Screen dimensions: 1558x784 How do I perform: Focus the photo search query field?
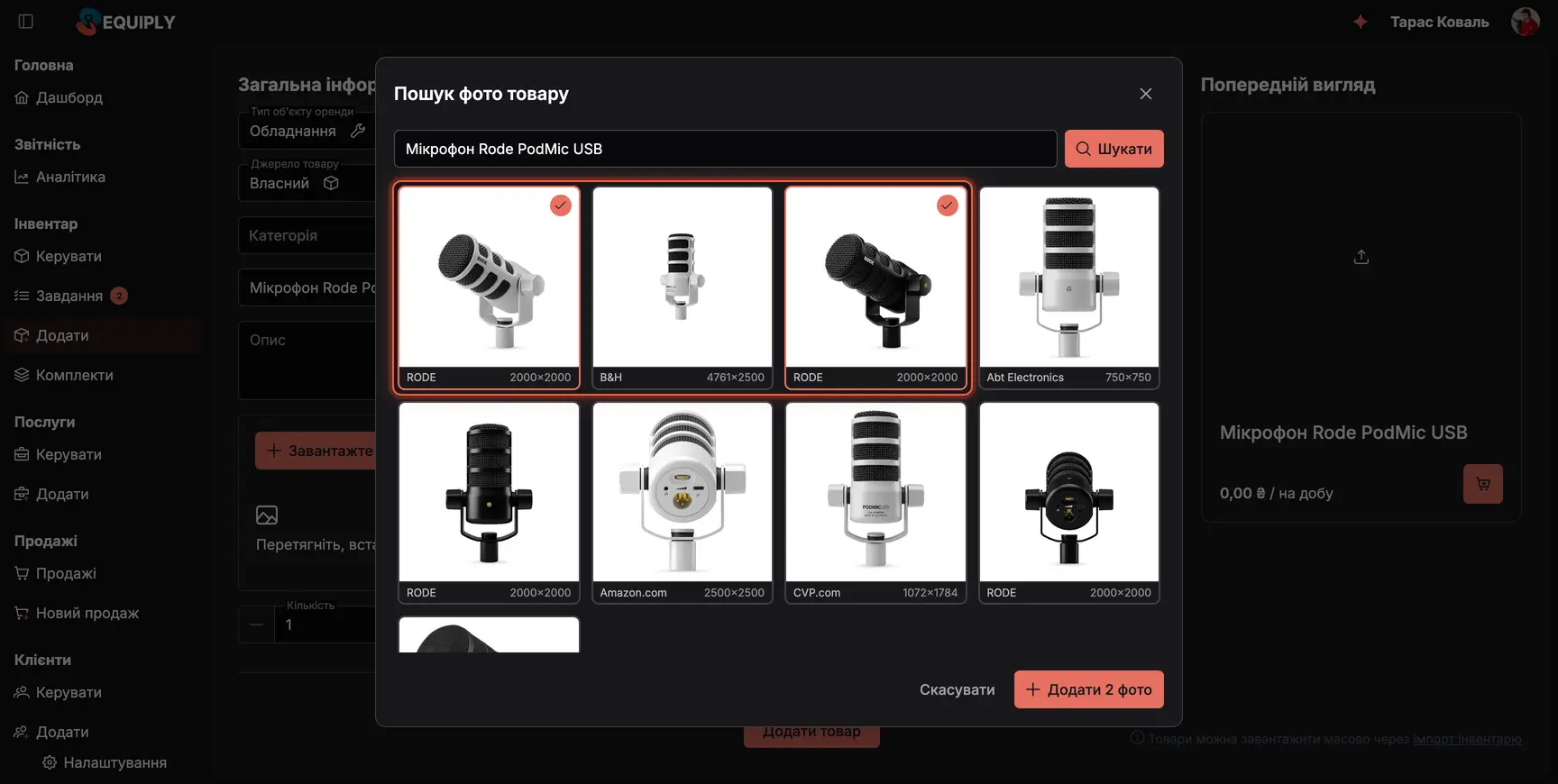click(x=725, y=149)
